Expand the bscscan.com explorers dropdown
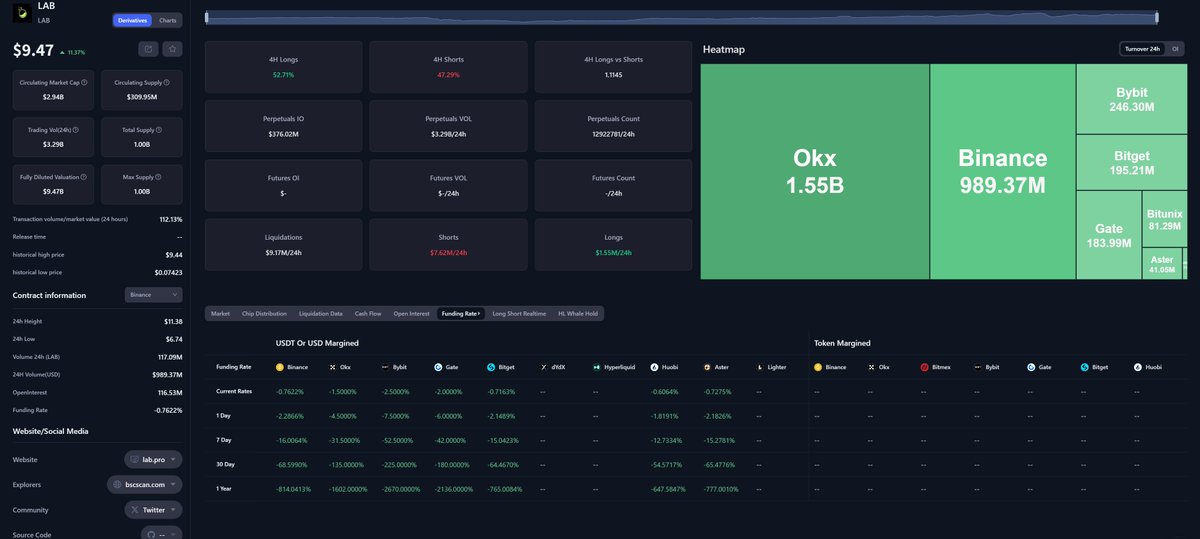The width and height of the screenshot is (1200, 539). click(145, 484)
